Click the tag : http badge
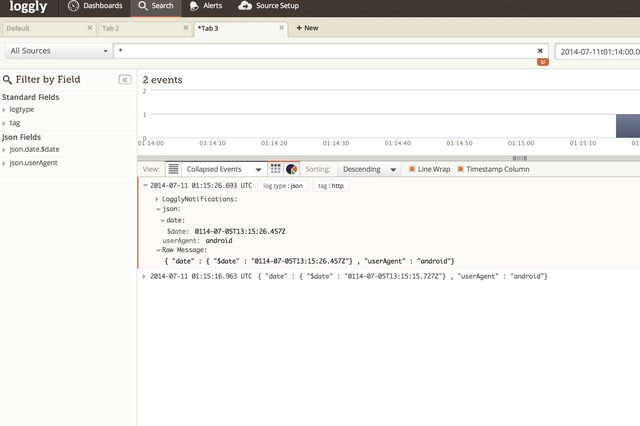Image resolution: width=640 pixels, height=426 pixels. 331,186
